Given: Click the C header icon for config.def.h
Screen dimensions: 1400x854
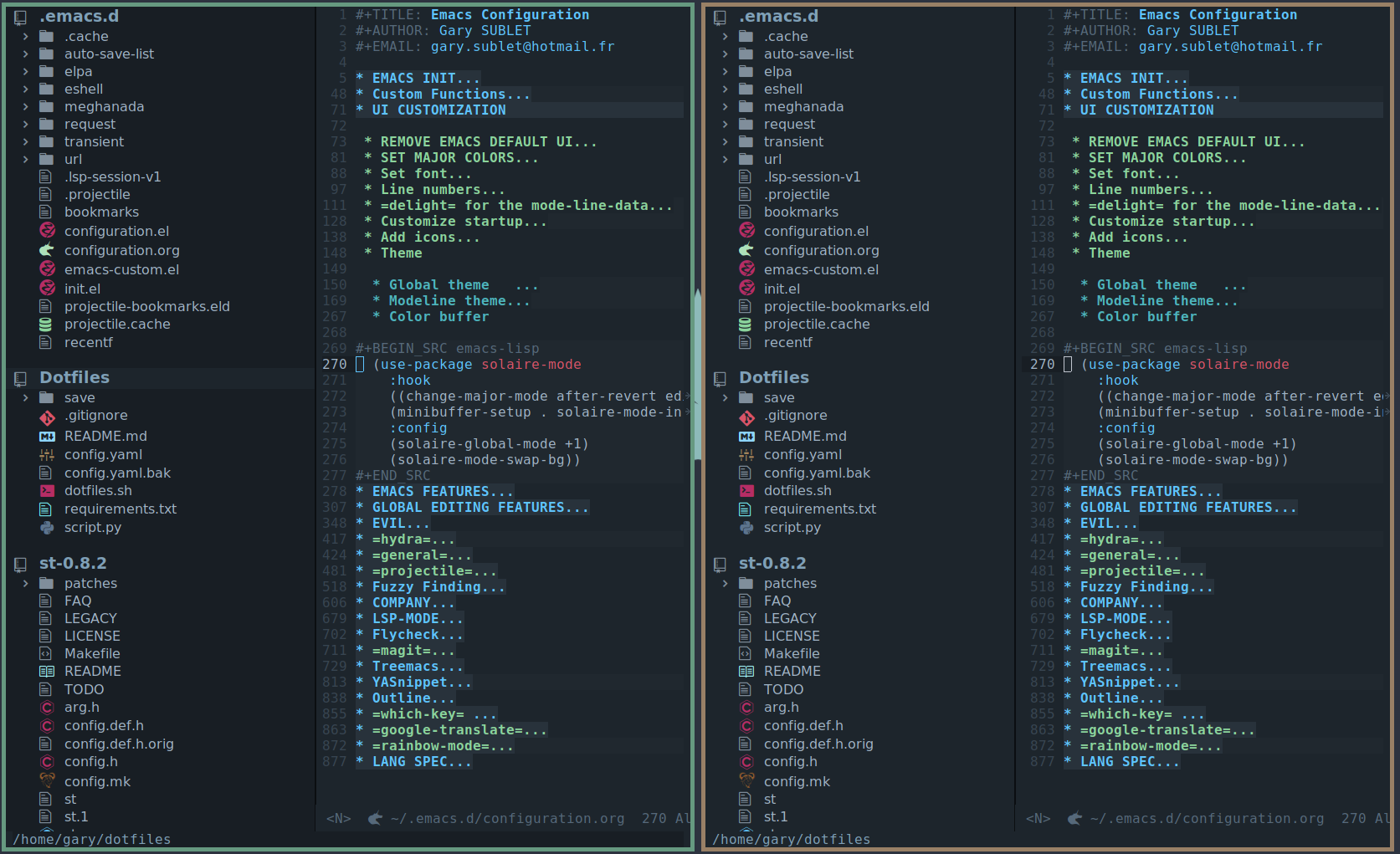Looking at the screenshot, I should pyautogui.click(x=48, y=726).
